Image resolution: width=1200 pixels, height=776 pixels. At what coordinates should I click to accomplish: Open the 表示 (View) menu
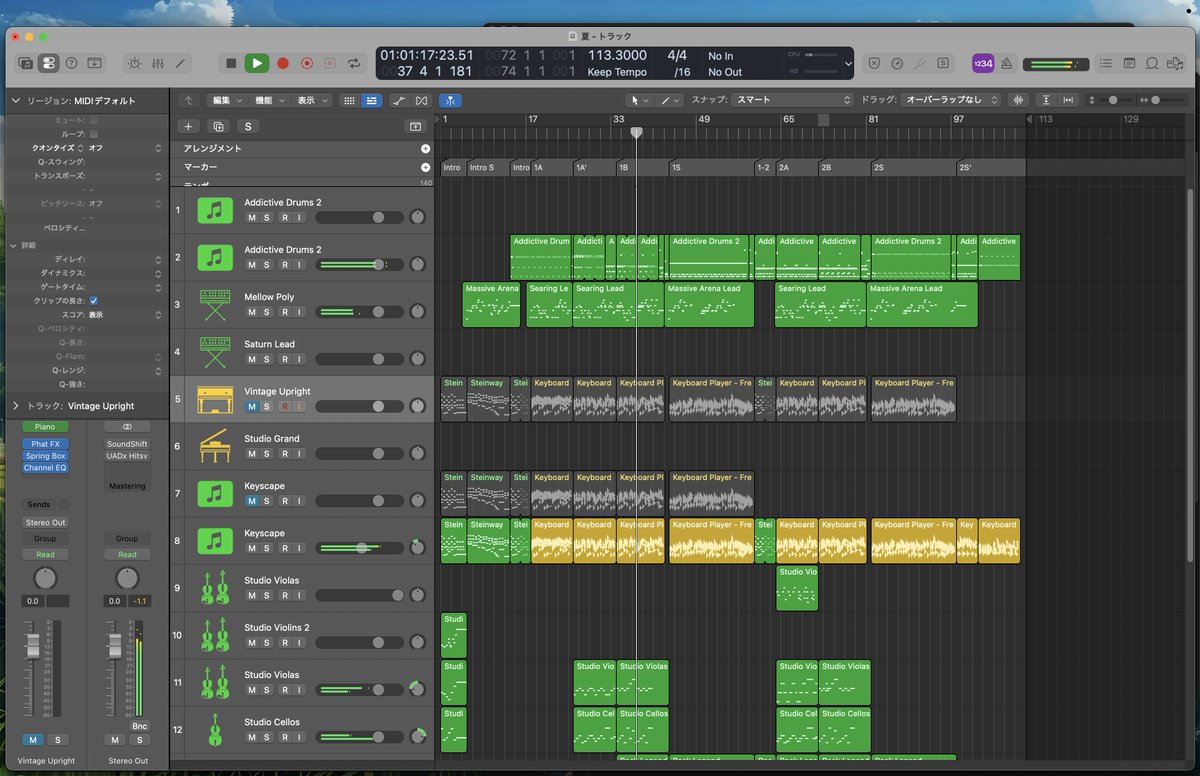pos(311,100)
